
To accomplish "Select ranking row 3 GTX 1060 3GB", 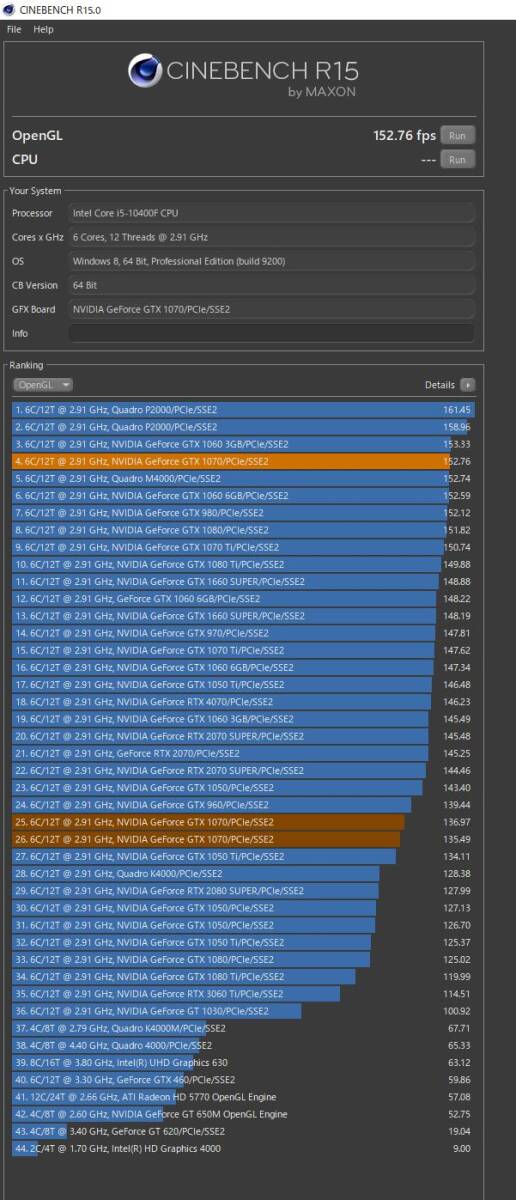I will click(243, 444).
